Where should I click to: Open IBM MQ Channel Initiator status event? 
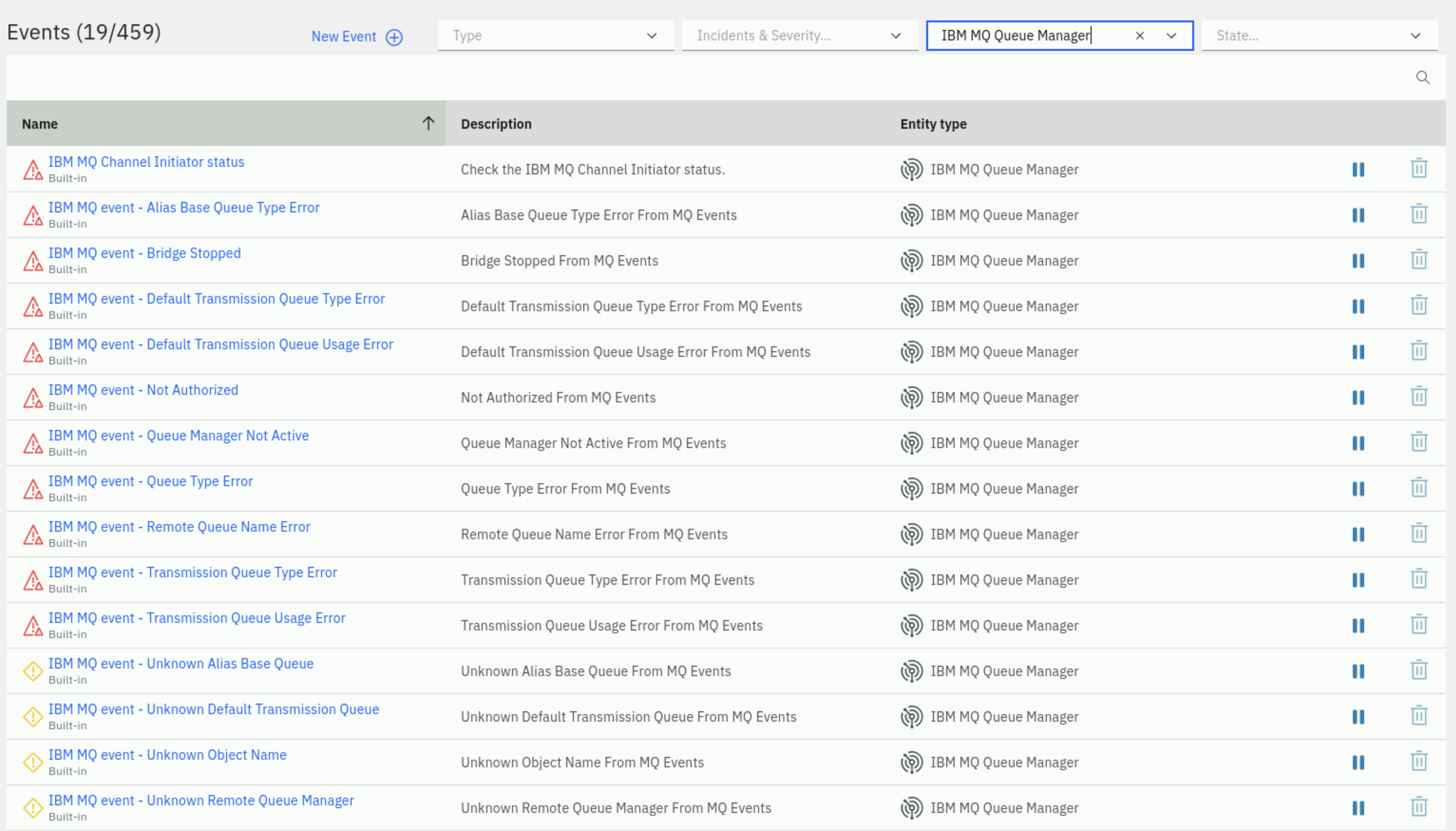[x=146, y=162]
